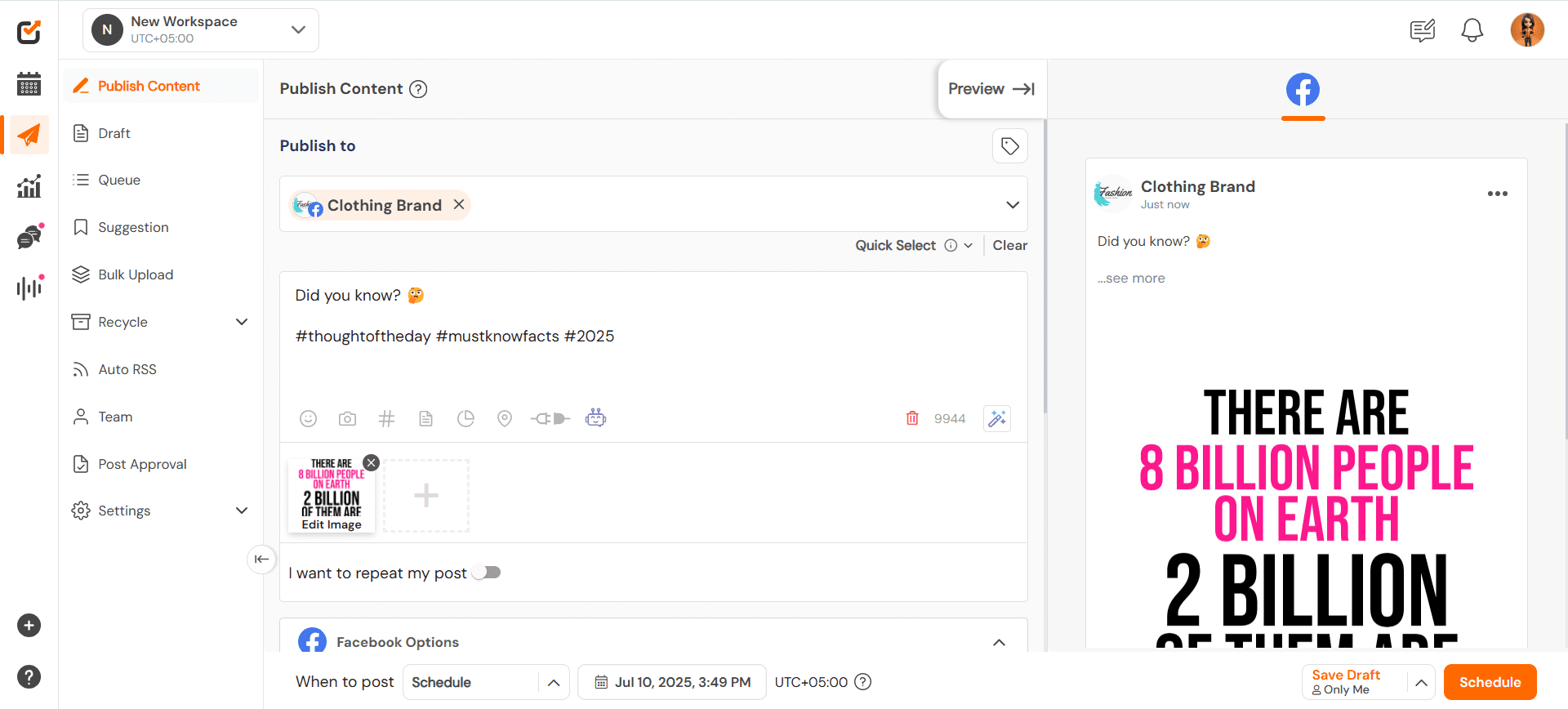Viewport: 1568px width, 709px height.
Task: Open the hashtag generator icon
Action: click(x=386, y=419)
